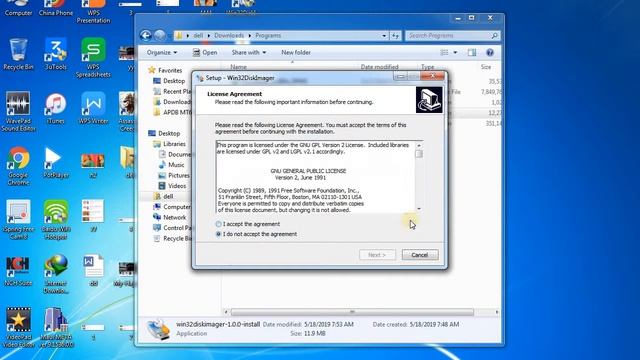Open the Share with dropdown

249,52
